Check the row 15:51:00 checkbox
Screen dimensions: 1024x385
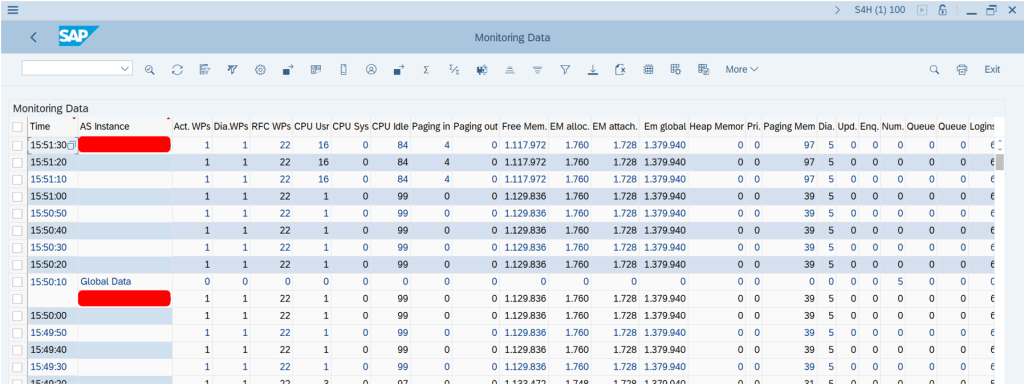tap(18, 196)
